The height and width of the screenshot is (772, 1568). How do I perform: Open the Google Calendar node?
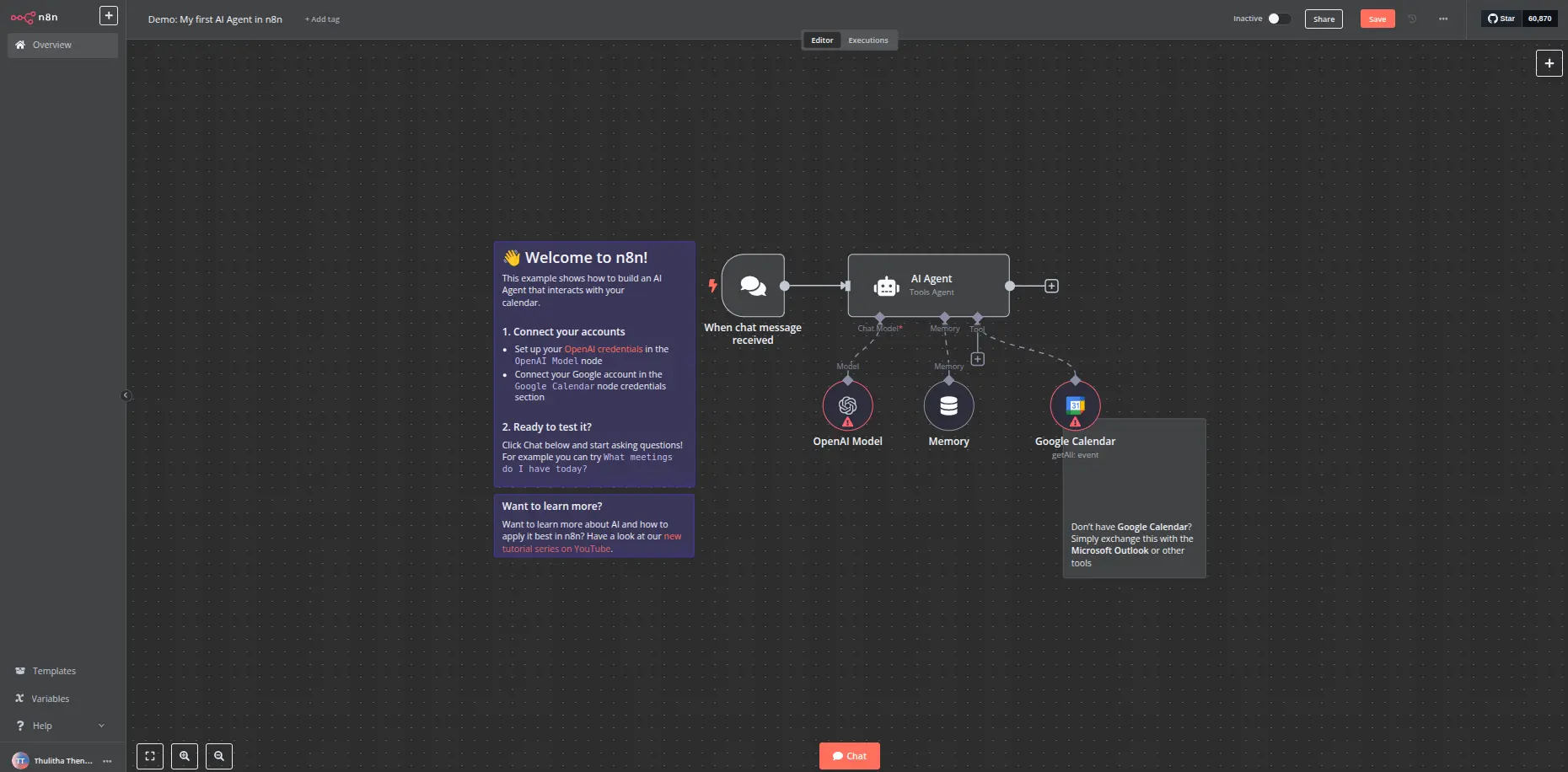pos(1074,405)
